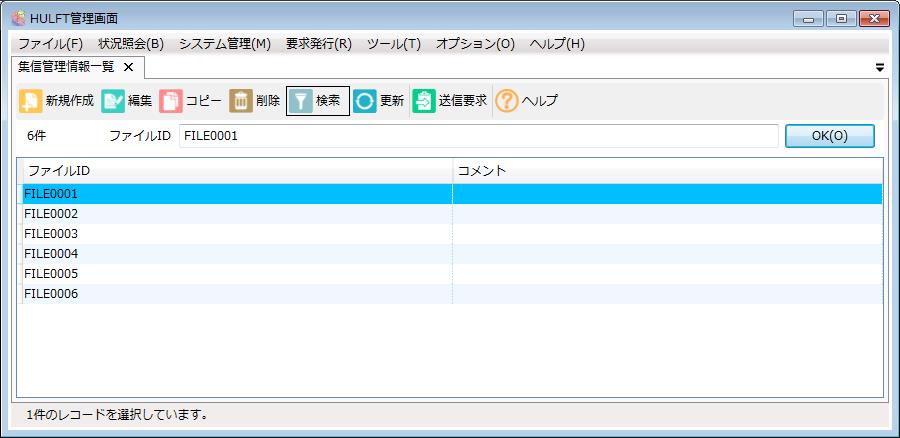The width and height of the screenshot is (900, 438).
Task: Click the 送信要求 (send request) icon
Action: click(x=424, y=101)
